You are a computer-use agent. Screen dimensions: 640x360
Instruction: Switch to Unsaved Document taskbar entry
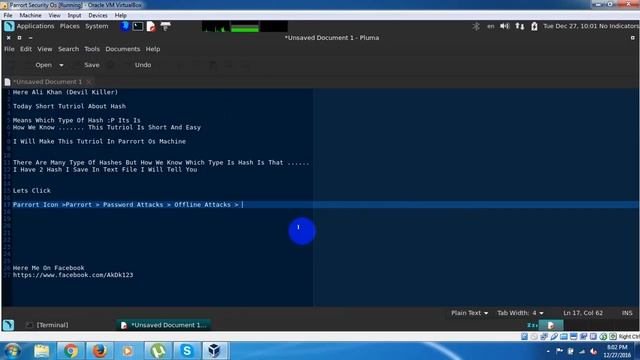[164, 325]
